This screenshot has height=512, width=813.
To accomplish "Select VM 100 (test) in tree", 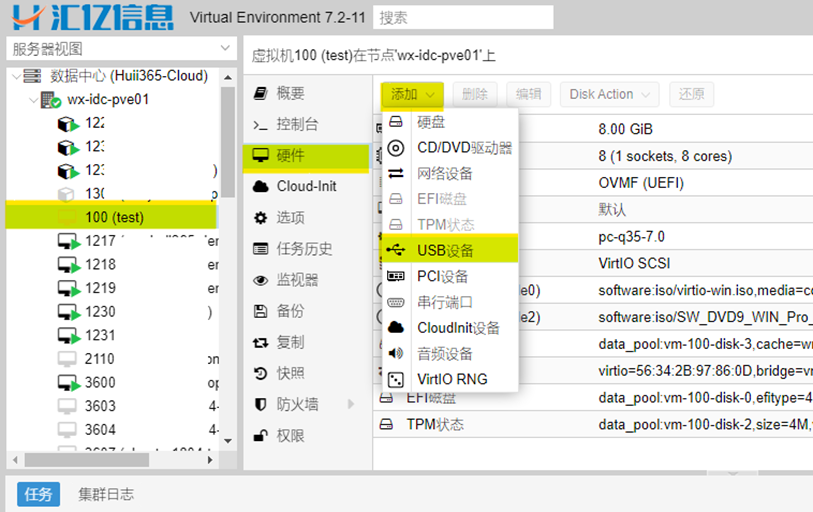I will point(114,217).
